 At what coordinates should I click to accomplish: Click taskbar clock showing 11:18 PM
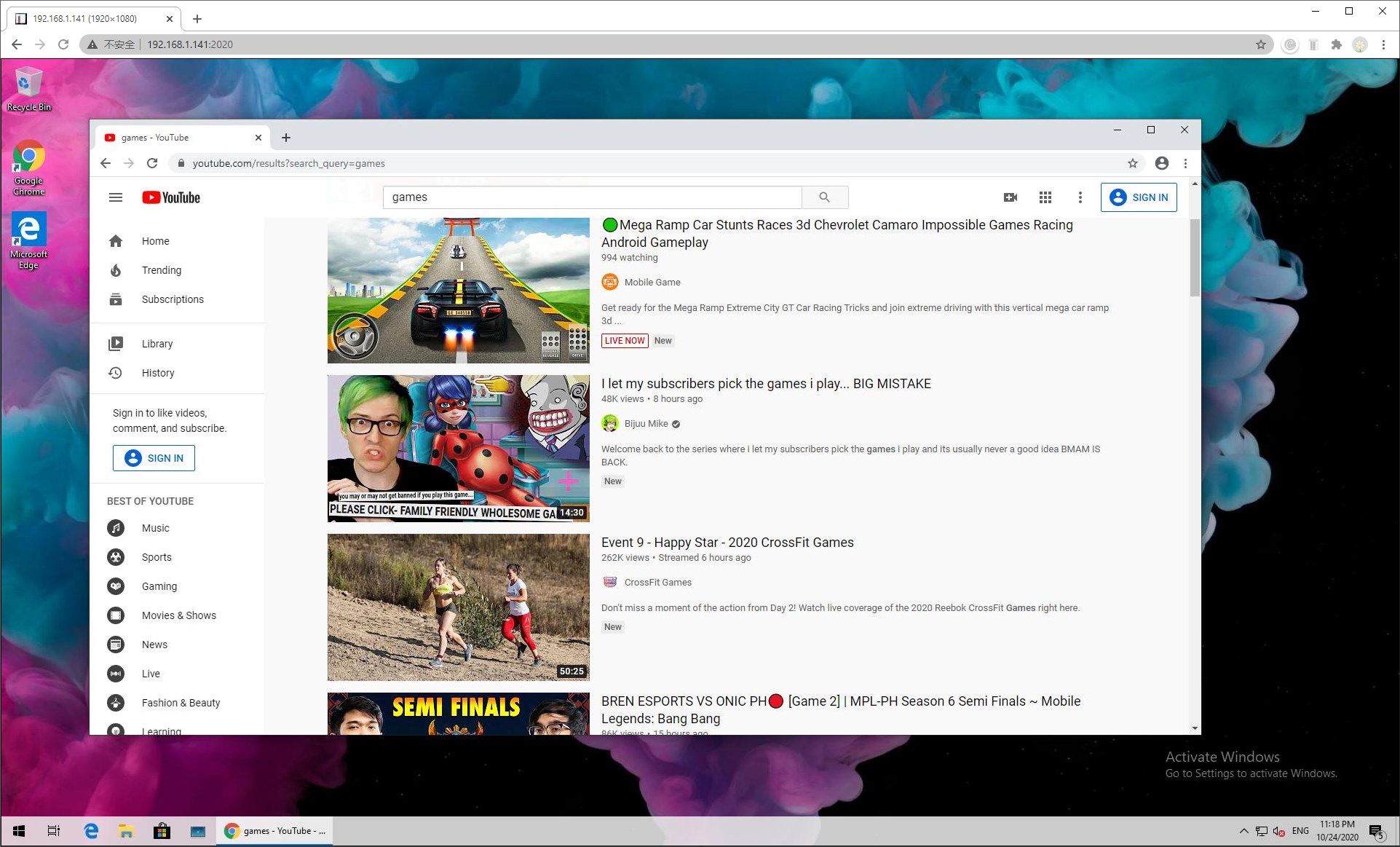(x=1337, y=831)
